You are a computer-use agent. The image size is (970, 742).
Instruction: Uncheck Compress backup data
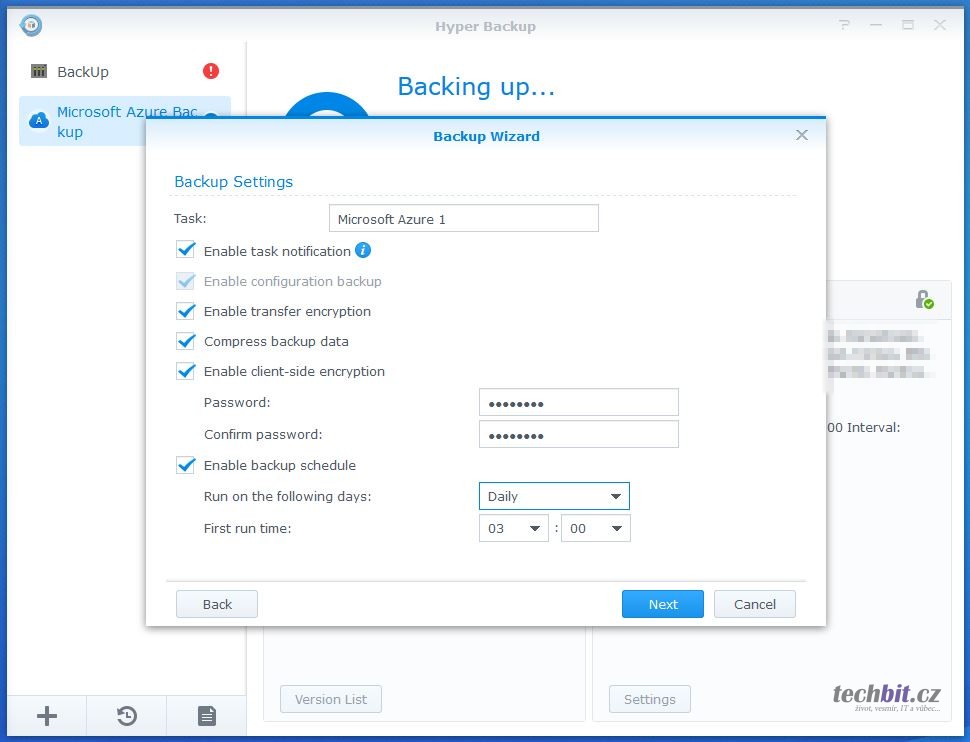click(x=186, y=341)
